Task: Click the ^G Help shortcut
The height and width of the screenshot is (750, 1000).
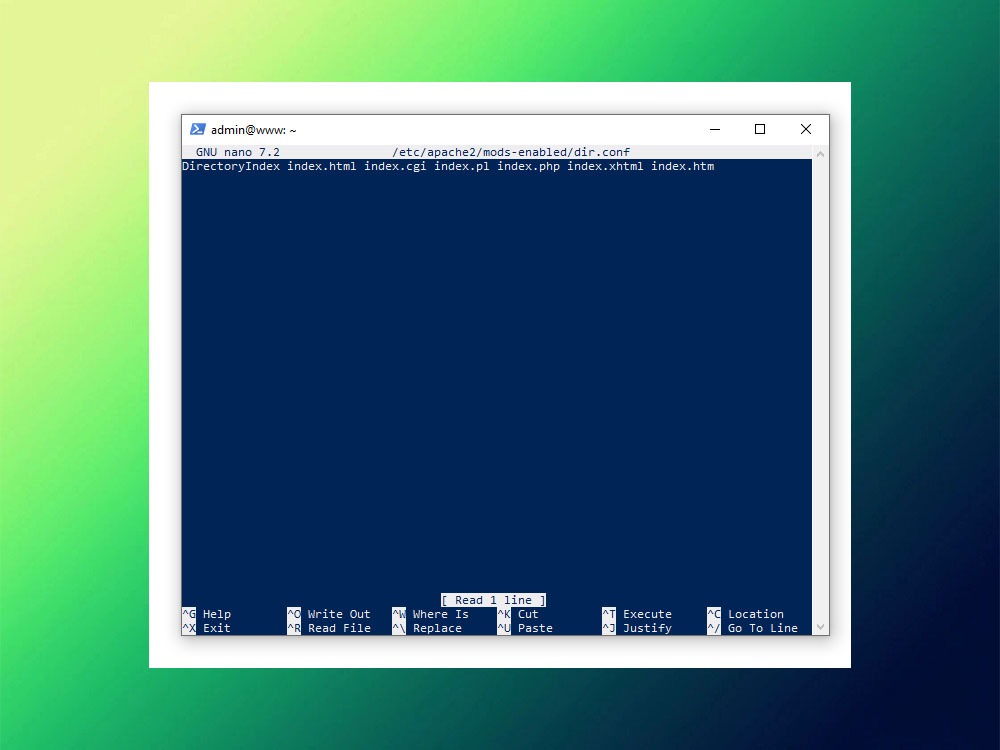Action: pyautogui.click(x=207, y=614)
